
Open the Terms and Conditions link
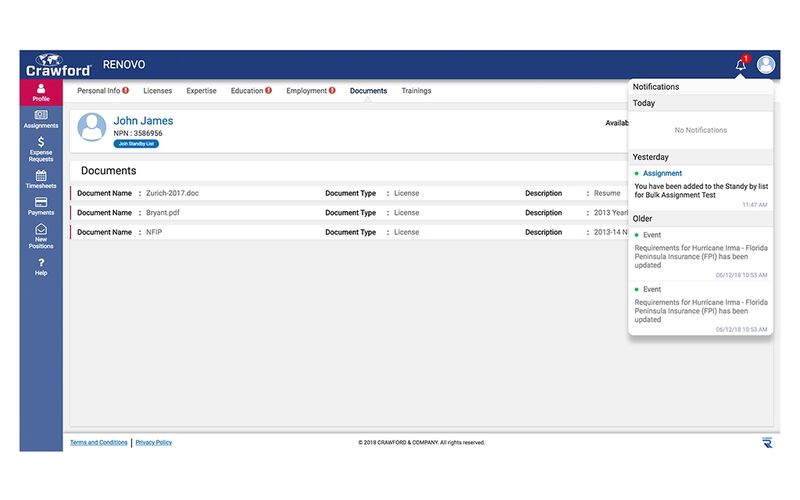(98, 442)
